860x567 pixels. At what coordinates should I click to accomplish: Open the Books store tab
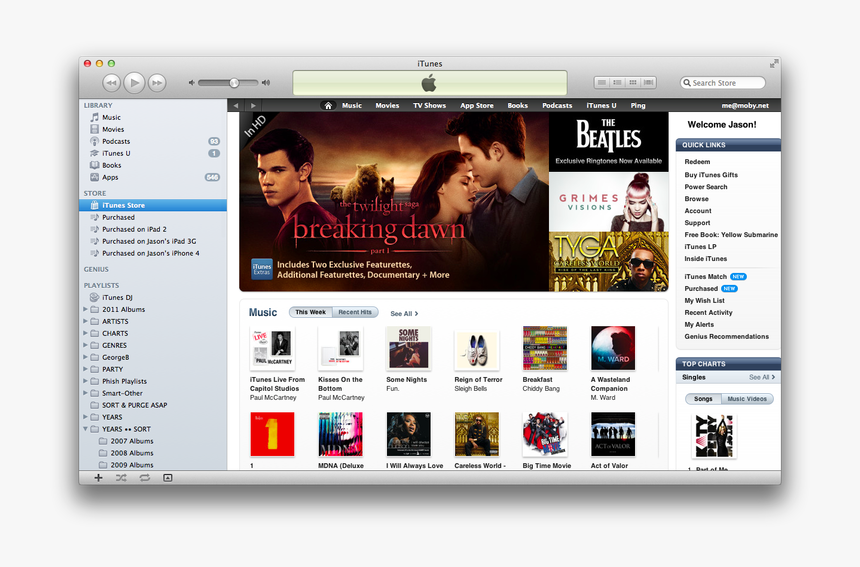pyautogui.click(x=517, y=105)
